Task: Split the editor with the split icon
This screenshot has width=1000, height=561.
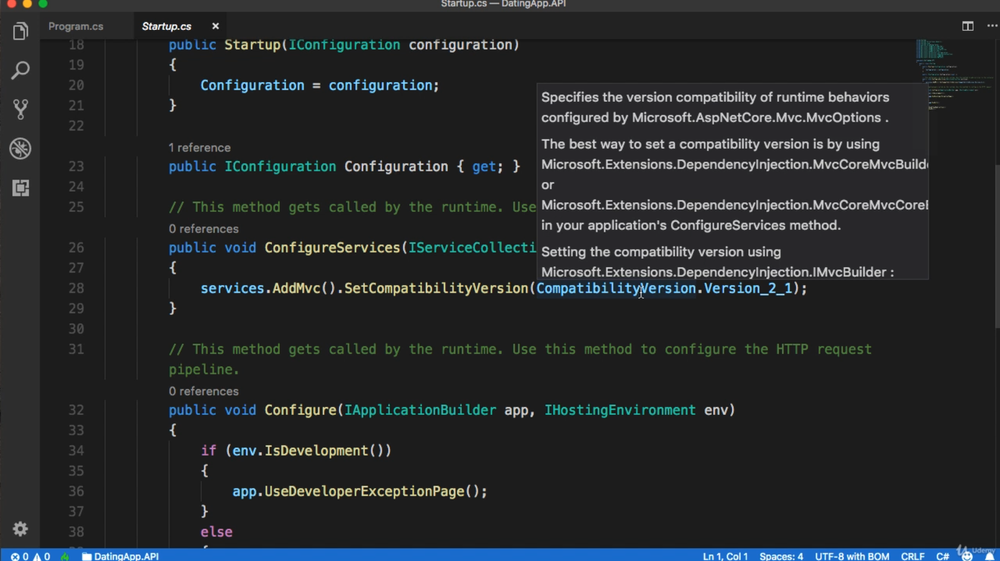Action: 967,26
